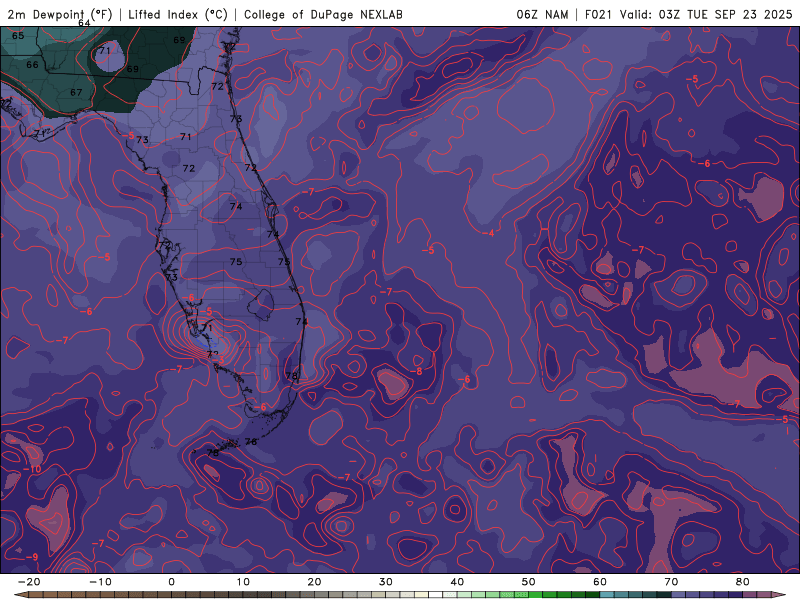Click the "2m Dewpoint (°F)" title text
The image size is (800, 600).
[59, 14]
